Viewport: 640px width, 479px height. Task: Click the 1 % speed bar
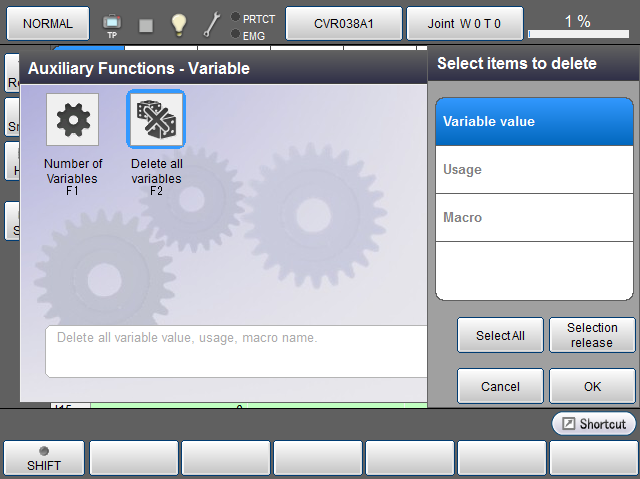pyautogui.click(x=576, y=23)
